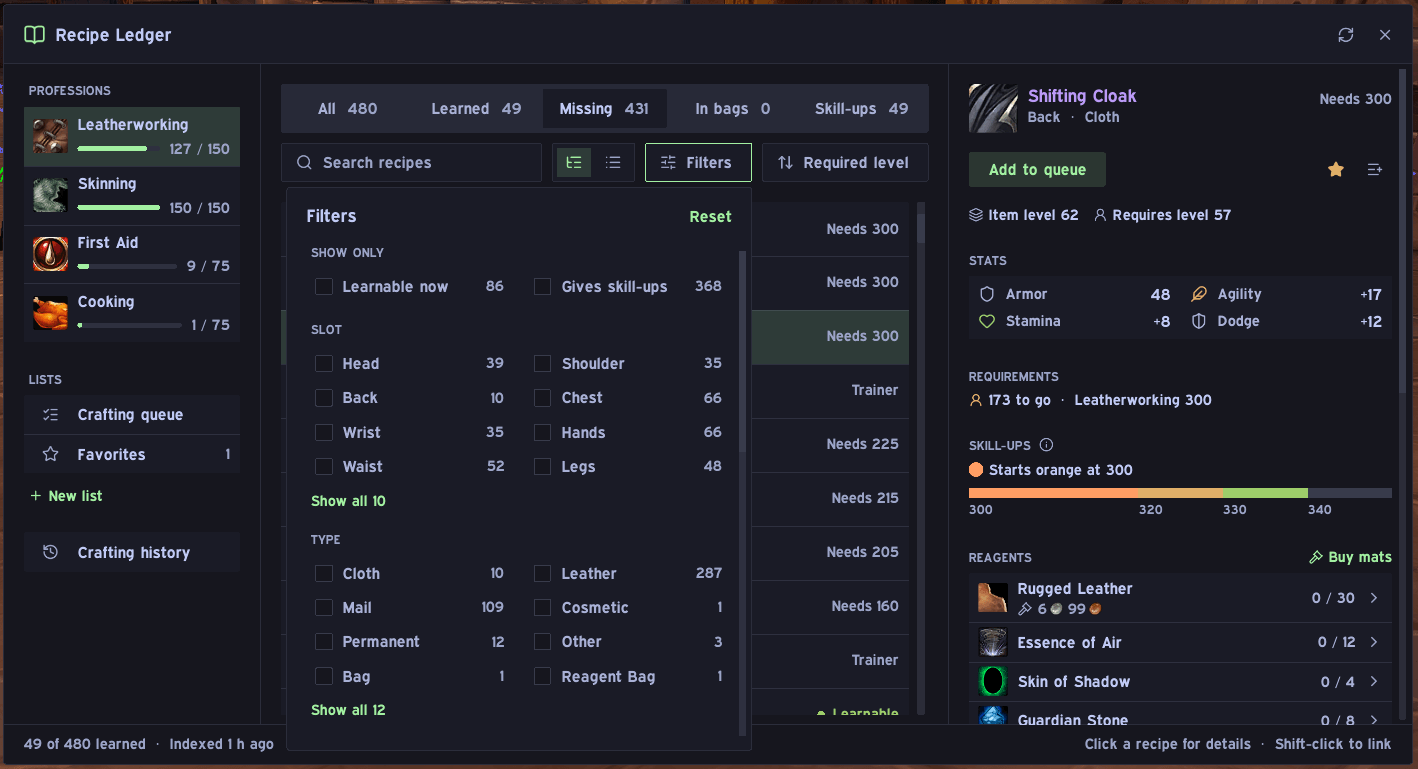Click the Recipe Ledger book icon

pos(35,35)
